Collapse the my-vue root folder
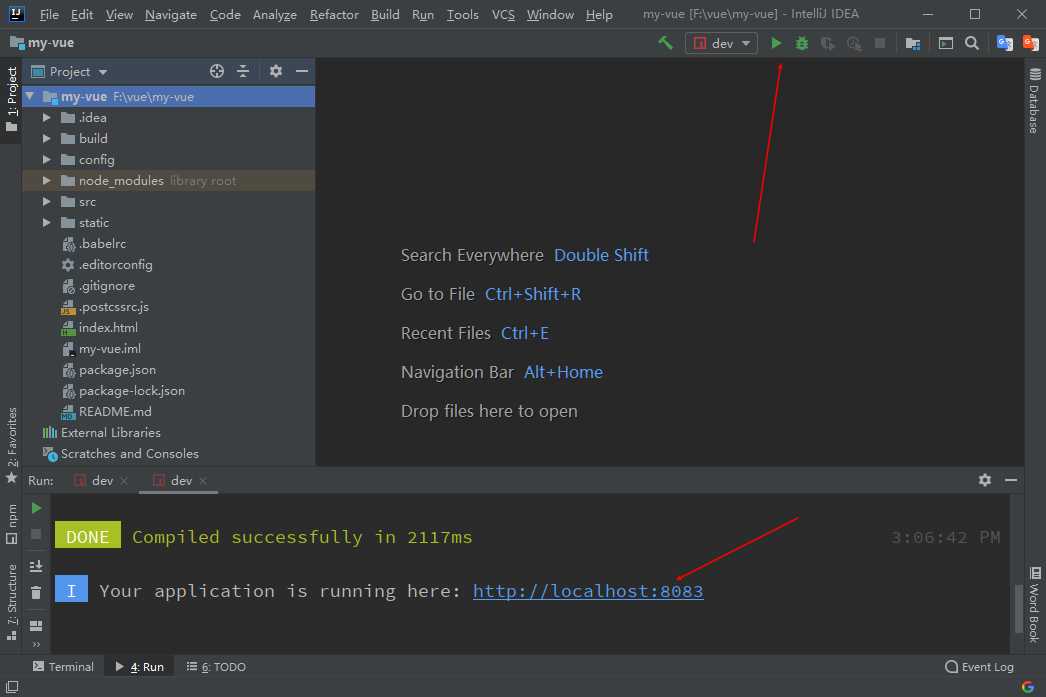Viewport: 1046px width, 697px height. [x=30, y=97]
